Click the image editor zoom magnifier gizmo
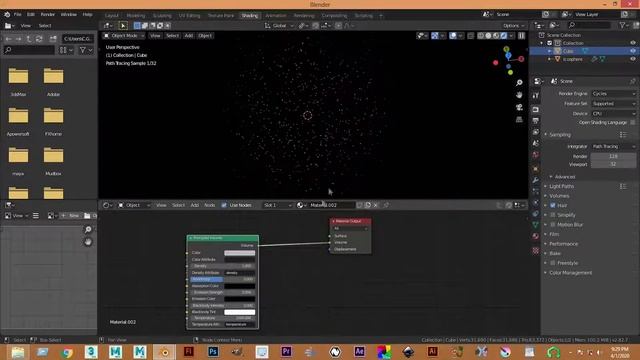 [88, 229]
